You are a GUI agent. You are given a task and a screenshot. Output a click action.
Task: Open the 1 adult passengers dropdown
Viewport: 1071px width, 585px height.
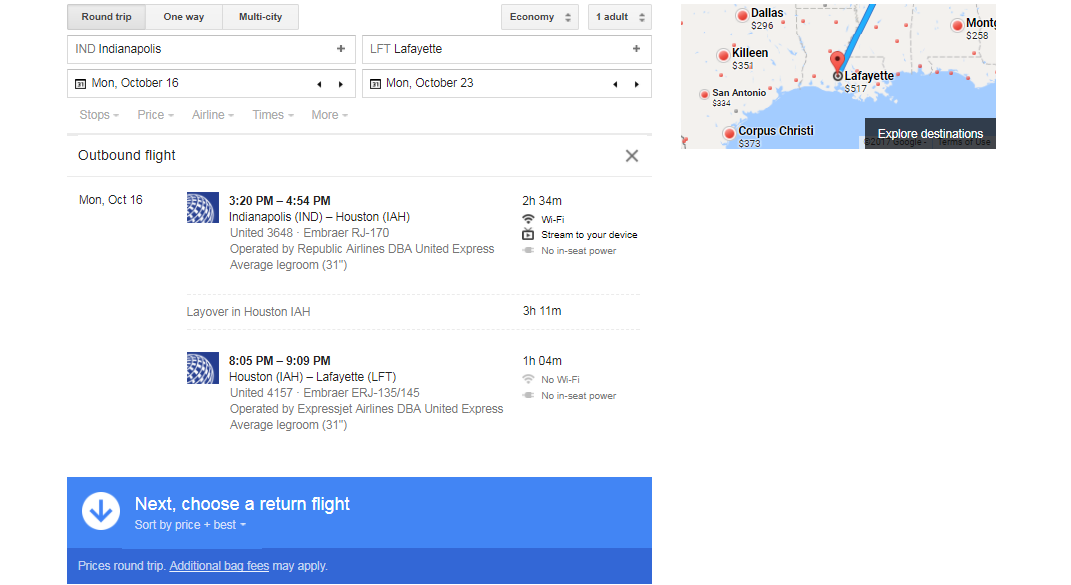pos(619,17)
